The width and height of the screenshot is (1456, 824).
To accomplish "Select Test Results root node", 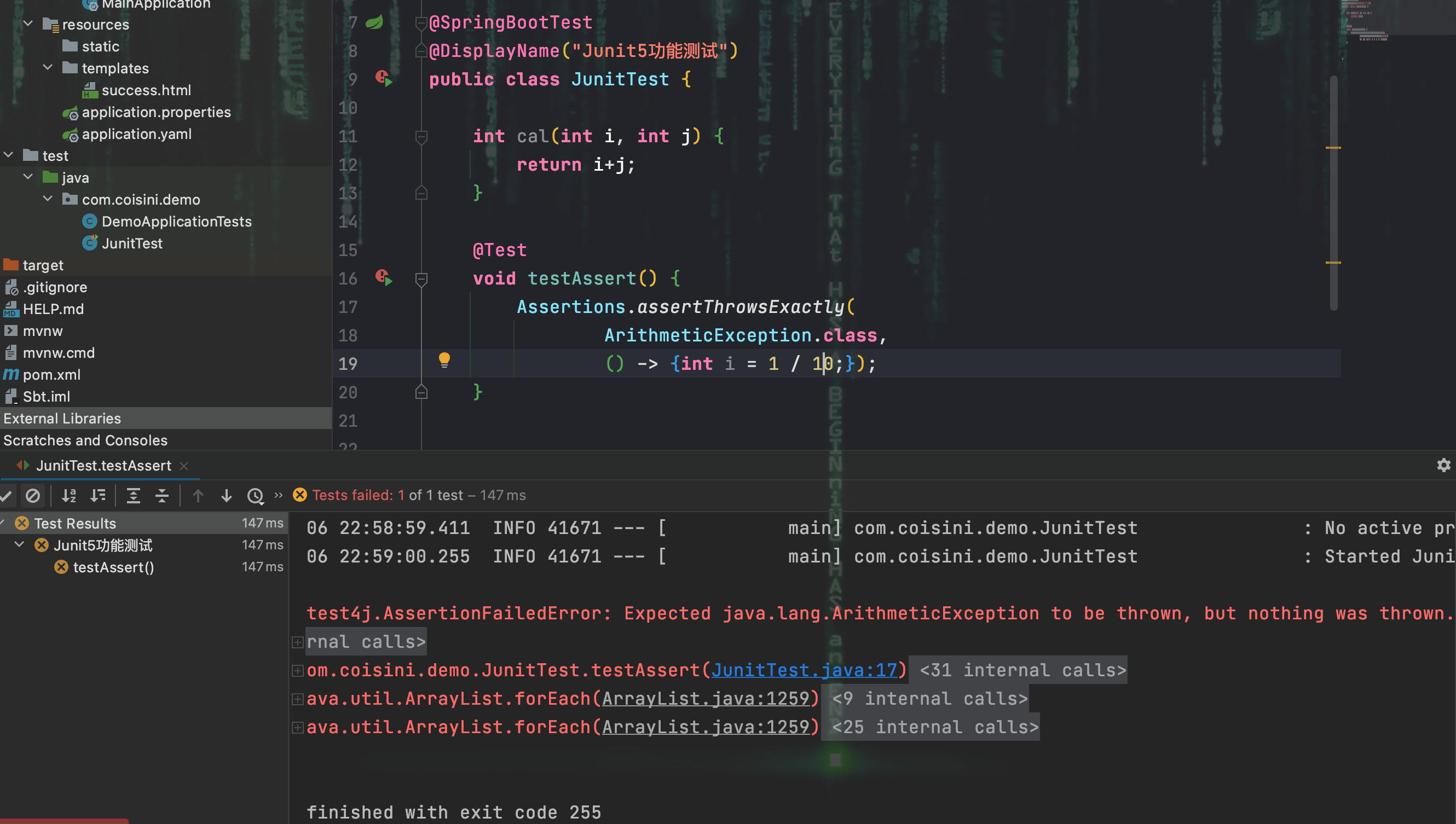I will pos(75,523).
